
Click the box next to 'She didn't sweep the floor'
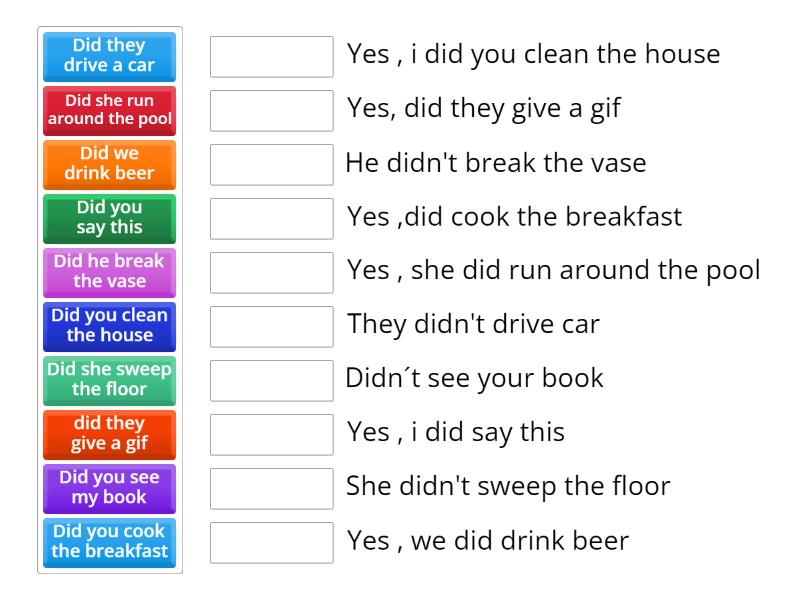[x=271, y=487]
